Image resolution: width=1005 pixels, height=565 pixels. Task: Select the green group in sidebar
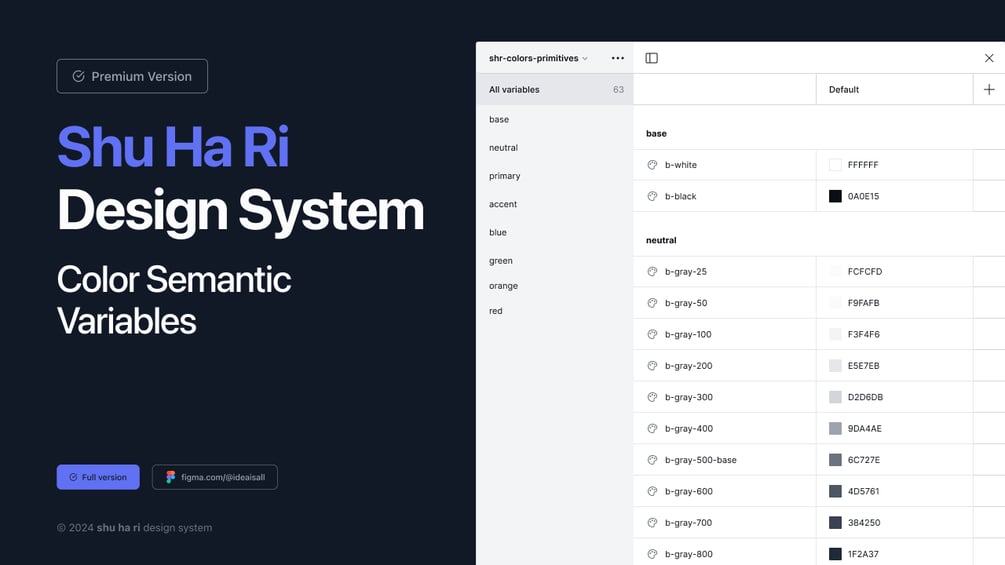pos(501,261)
